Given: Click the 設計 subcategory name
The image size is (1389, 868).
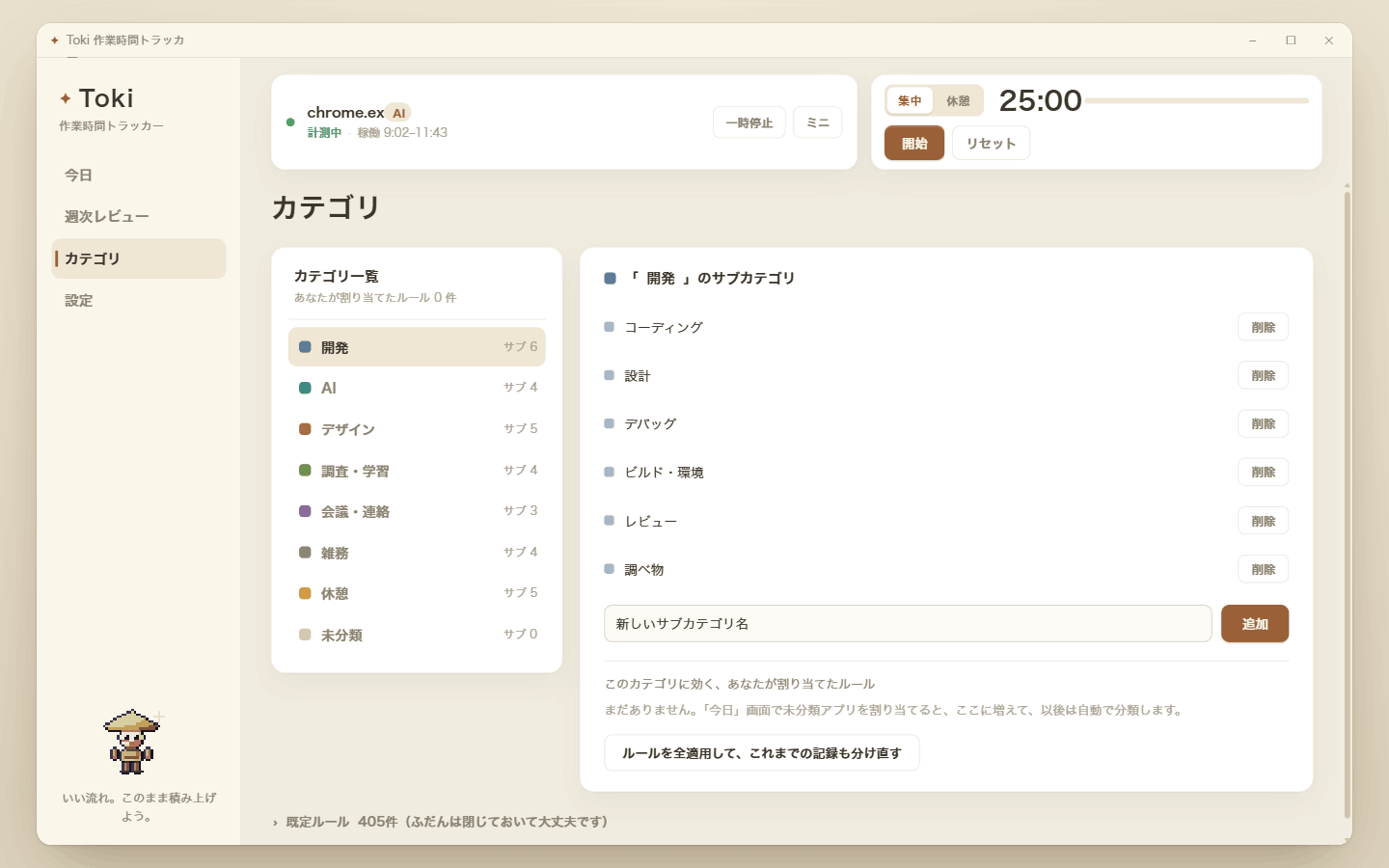Looking at the screenshot, I should (638, 375).
